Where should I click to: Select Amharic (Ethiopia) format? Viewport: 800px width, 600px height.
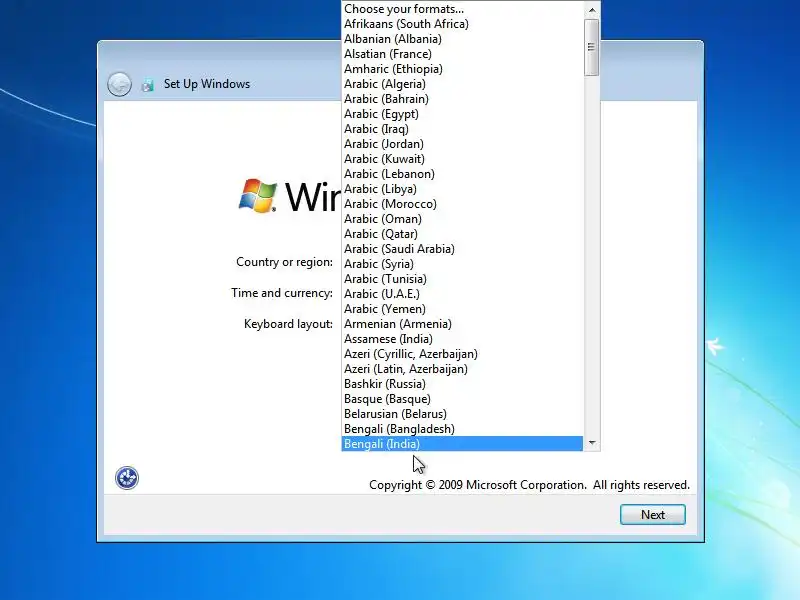(x=462, y=69)
